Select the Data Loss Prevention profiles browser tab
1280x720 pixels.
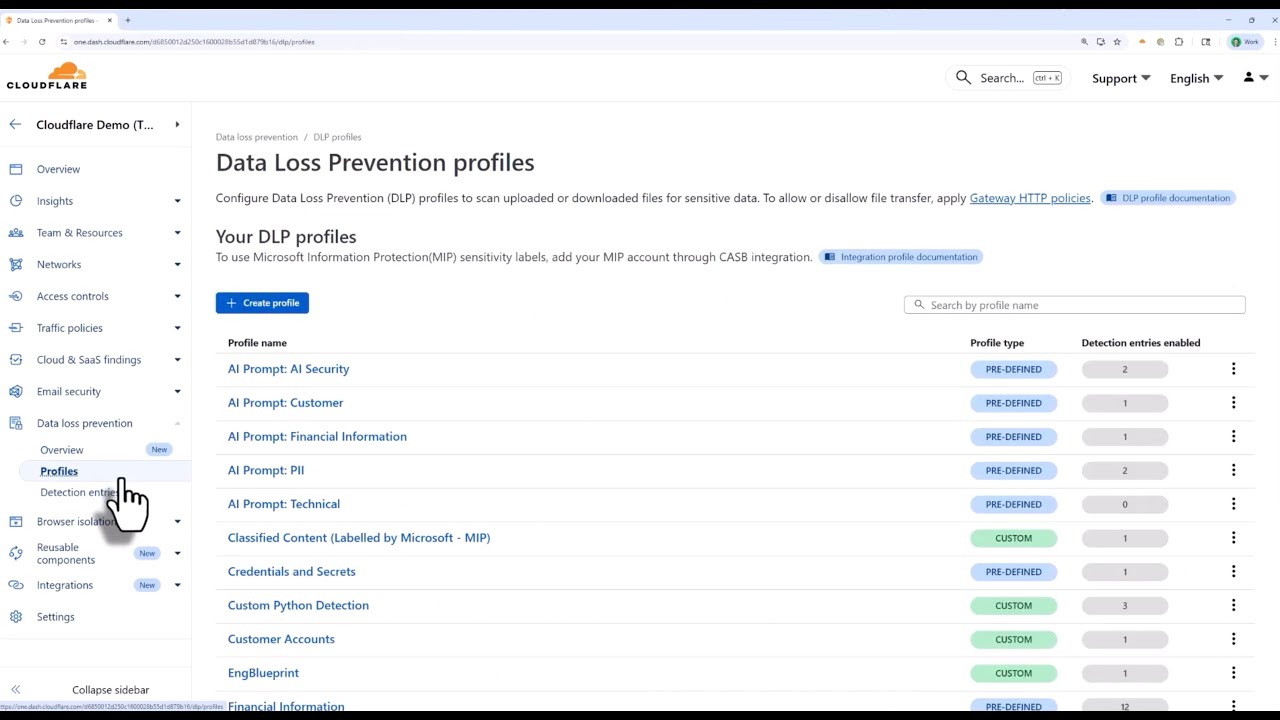coord(58,20)
